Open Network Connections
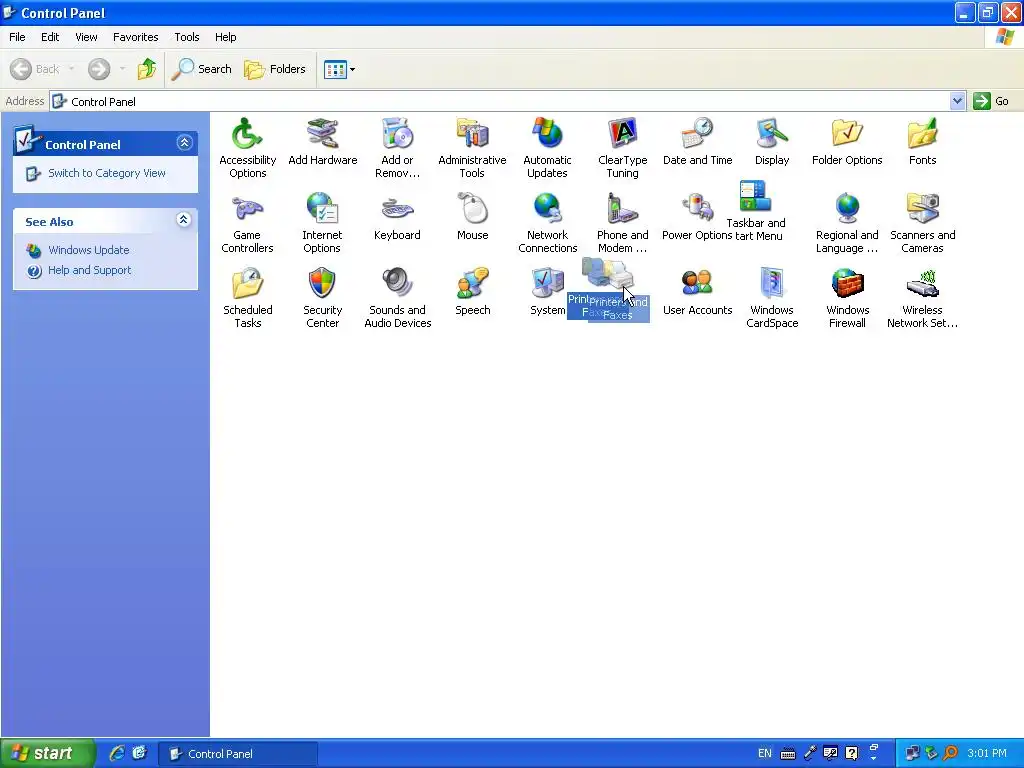The height and width of the screenshot is (768, 1024). pyautogui.click(x=547, y=210)
